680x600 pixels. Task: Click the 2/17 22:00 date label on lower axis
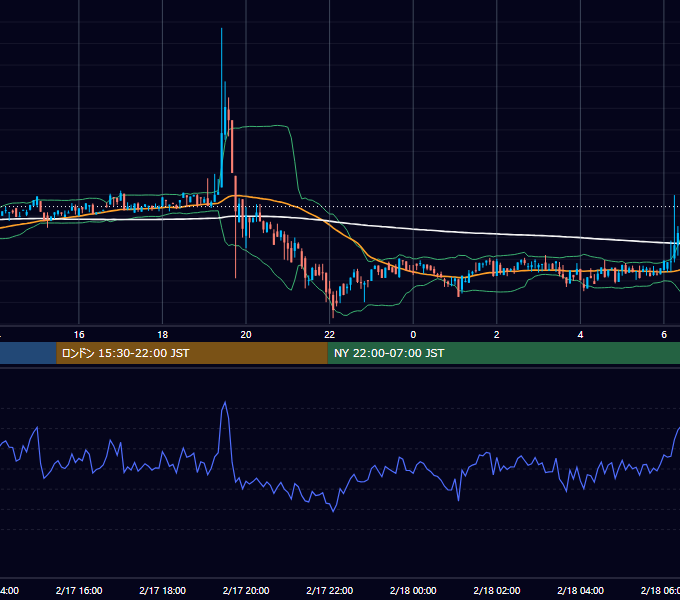pos(330,590)
